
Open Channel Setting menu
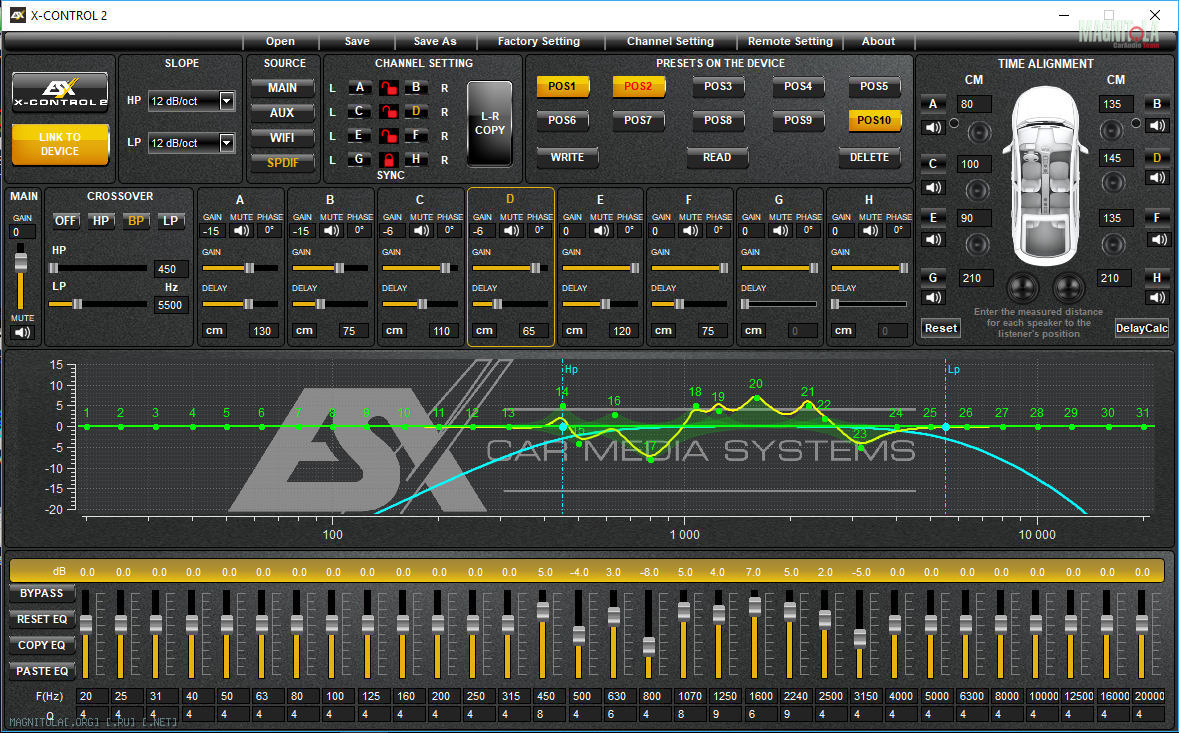[671, 41]
